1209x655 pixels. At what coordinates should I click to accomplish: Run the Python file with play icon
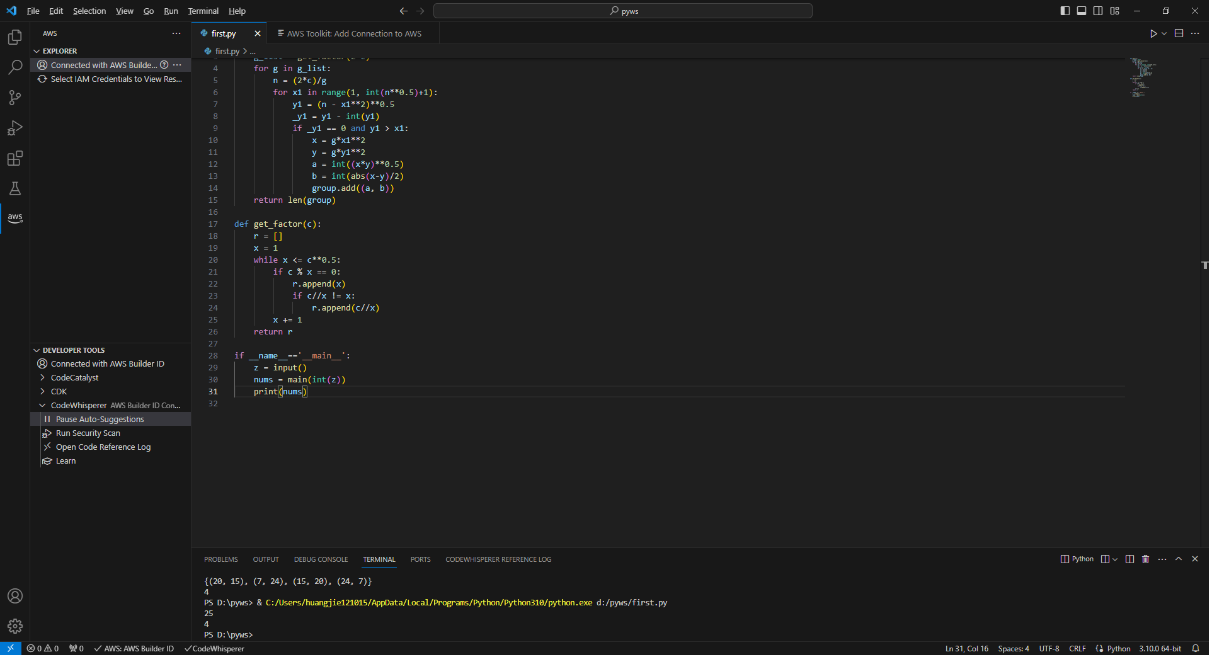click(1153, 33)
